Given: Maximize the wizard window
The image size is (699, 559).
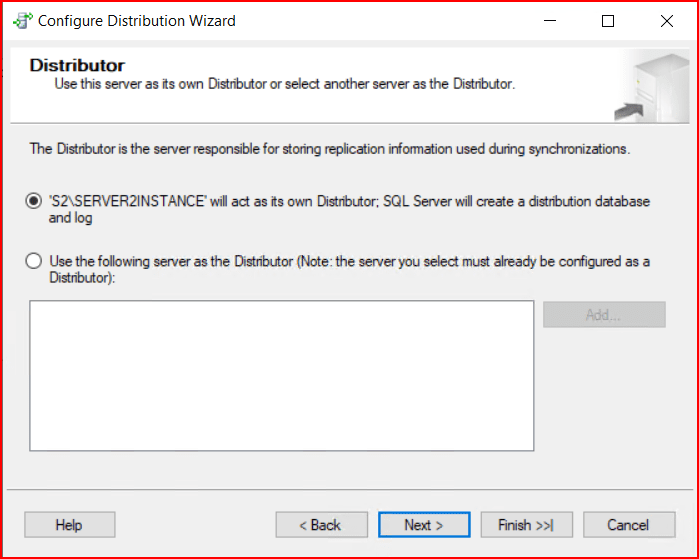Looking at the screenshot, I should [x=607, y=21].
